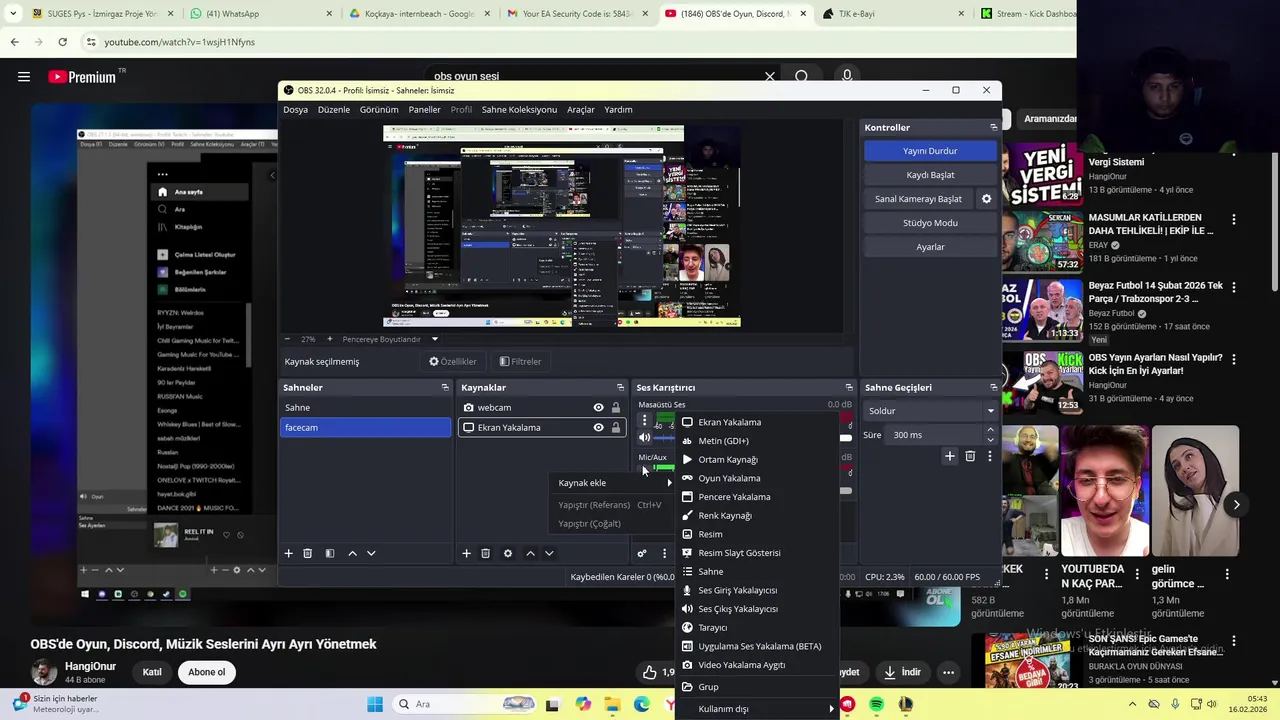Delete selected scene with trash icon
The width and height of the screenshot is (1280, 720).
308,553
